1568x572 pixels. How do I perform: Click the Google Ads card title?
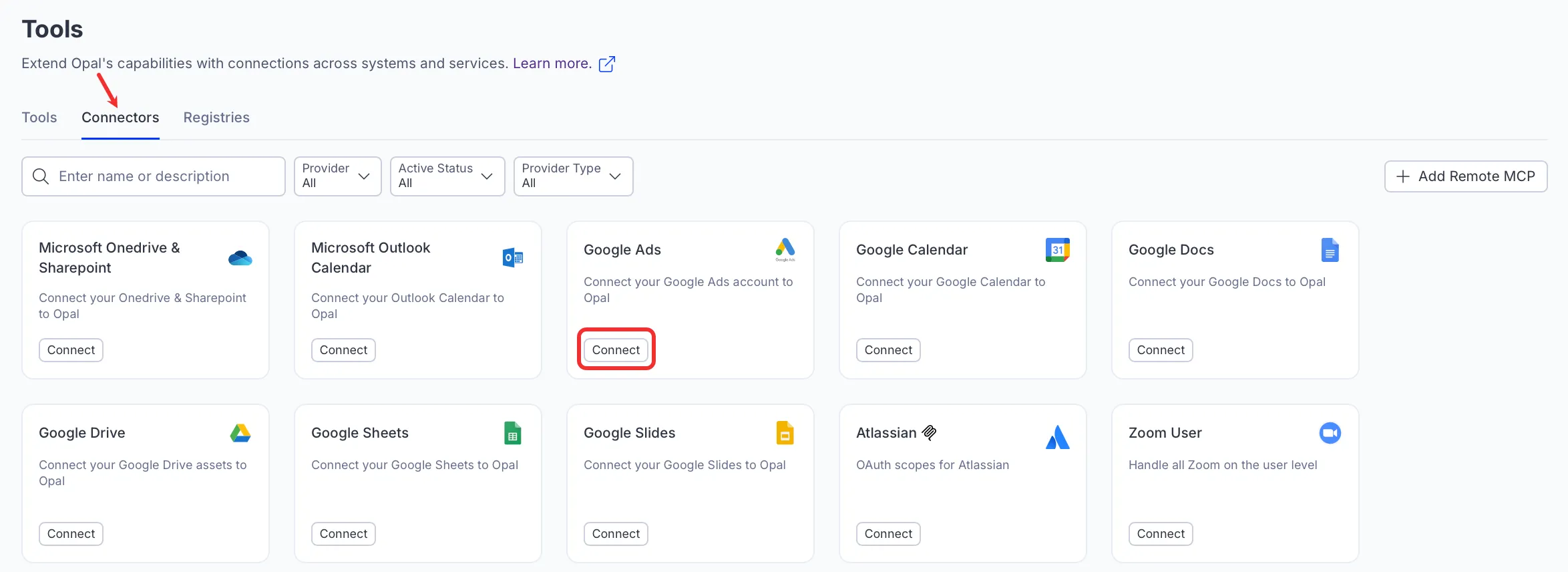(x=622, y=250)
